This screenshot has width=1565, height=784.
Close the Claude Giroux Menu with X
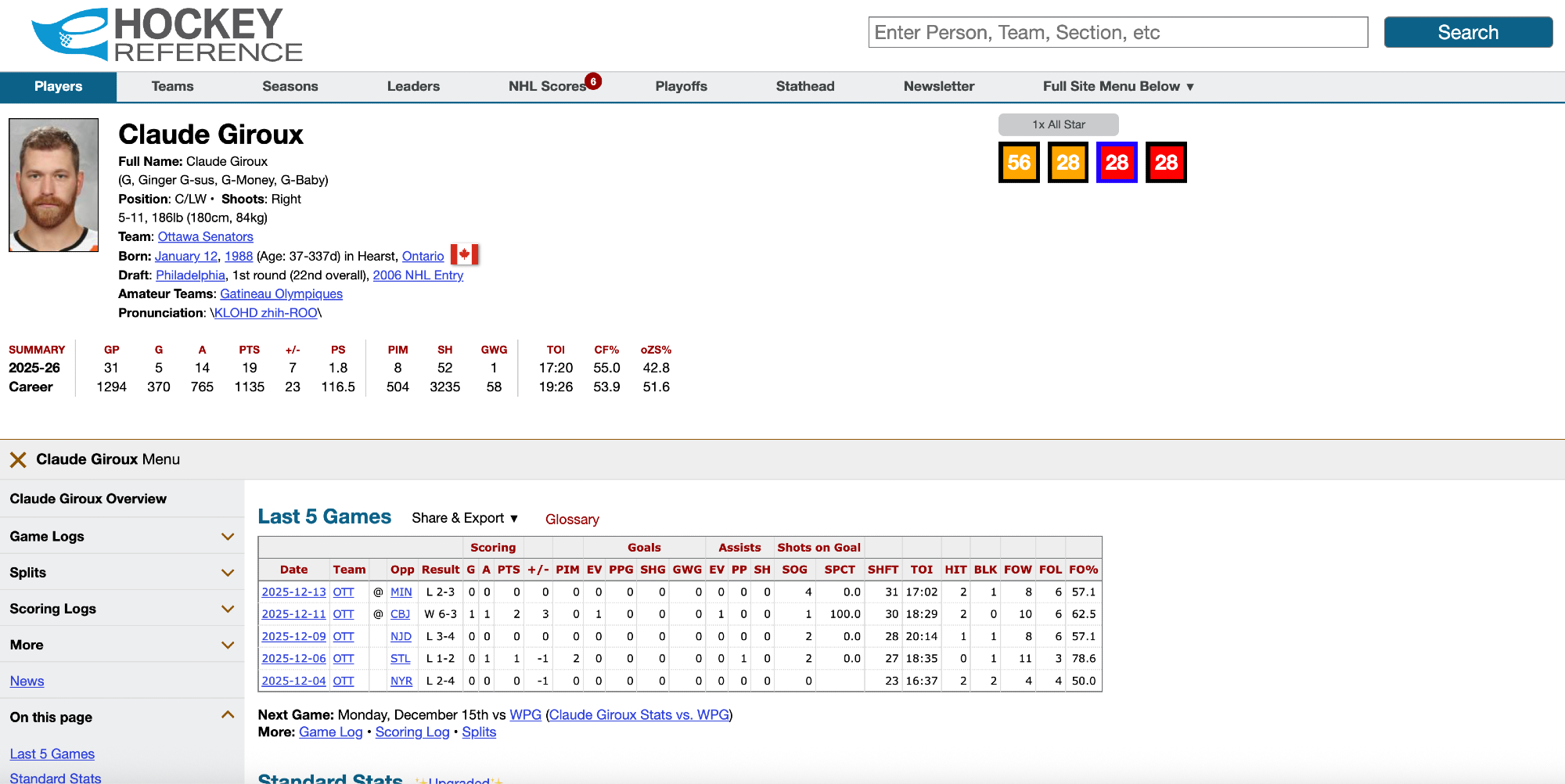pyautogui.click(x=18, y=460)
